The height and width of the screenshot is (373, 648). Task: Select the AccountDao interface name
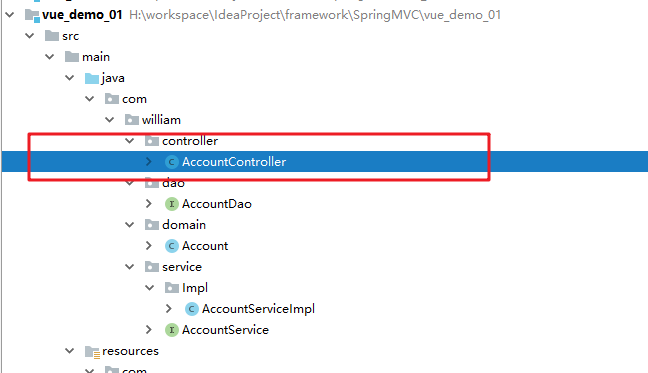pos(217,204)
